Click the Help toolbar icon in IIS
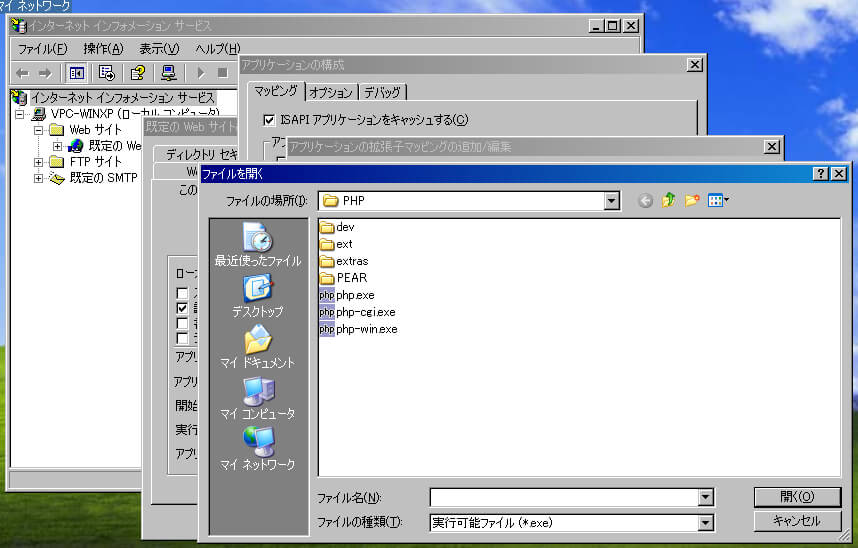 coord(138,73)
